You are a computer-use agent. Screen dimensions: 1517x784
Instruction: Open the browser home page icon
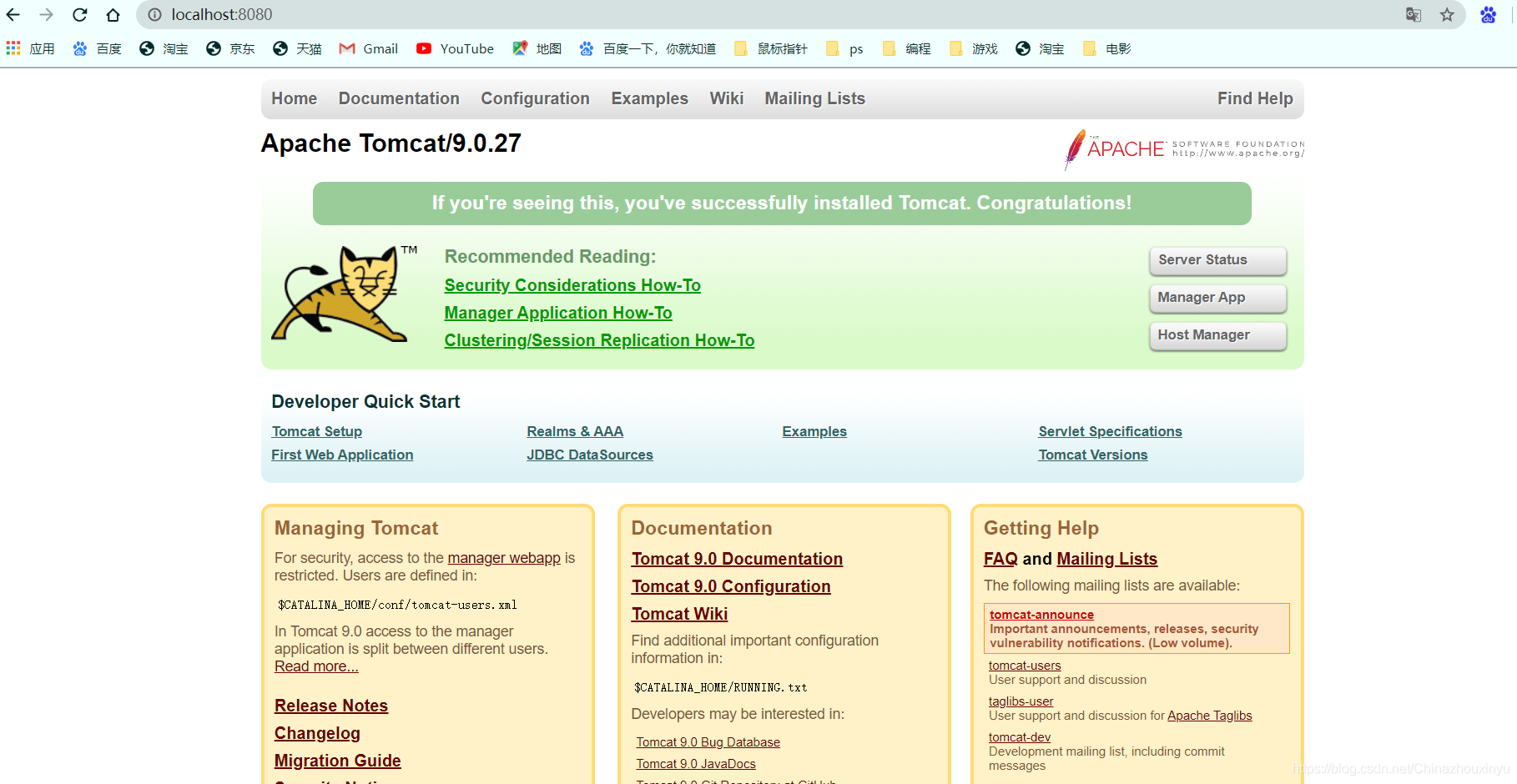tap(113, 15)
